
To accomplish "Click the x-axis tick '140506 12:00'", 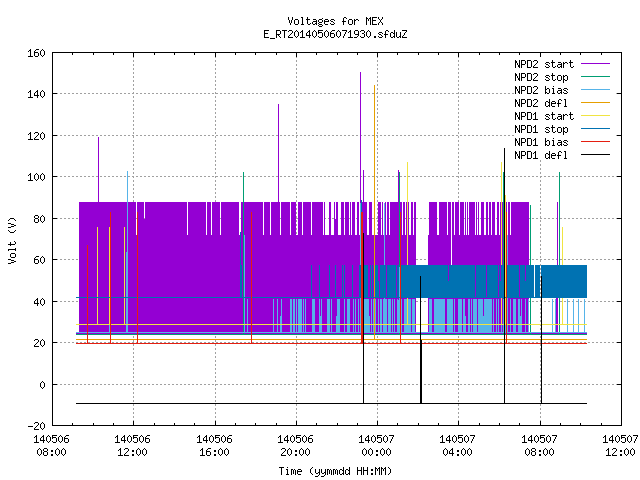I will point(132,446).
